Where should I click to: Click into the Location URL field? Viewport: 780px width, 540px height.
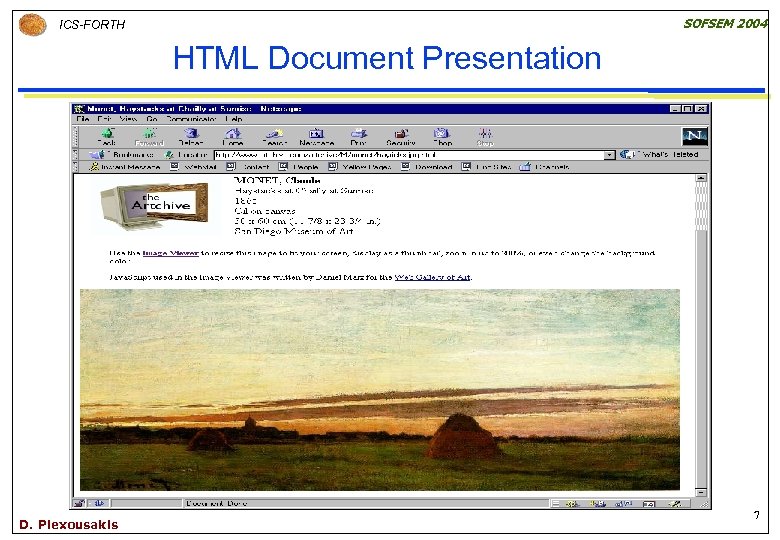(409, 155)
